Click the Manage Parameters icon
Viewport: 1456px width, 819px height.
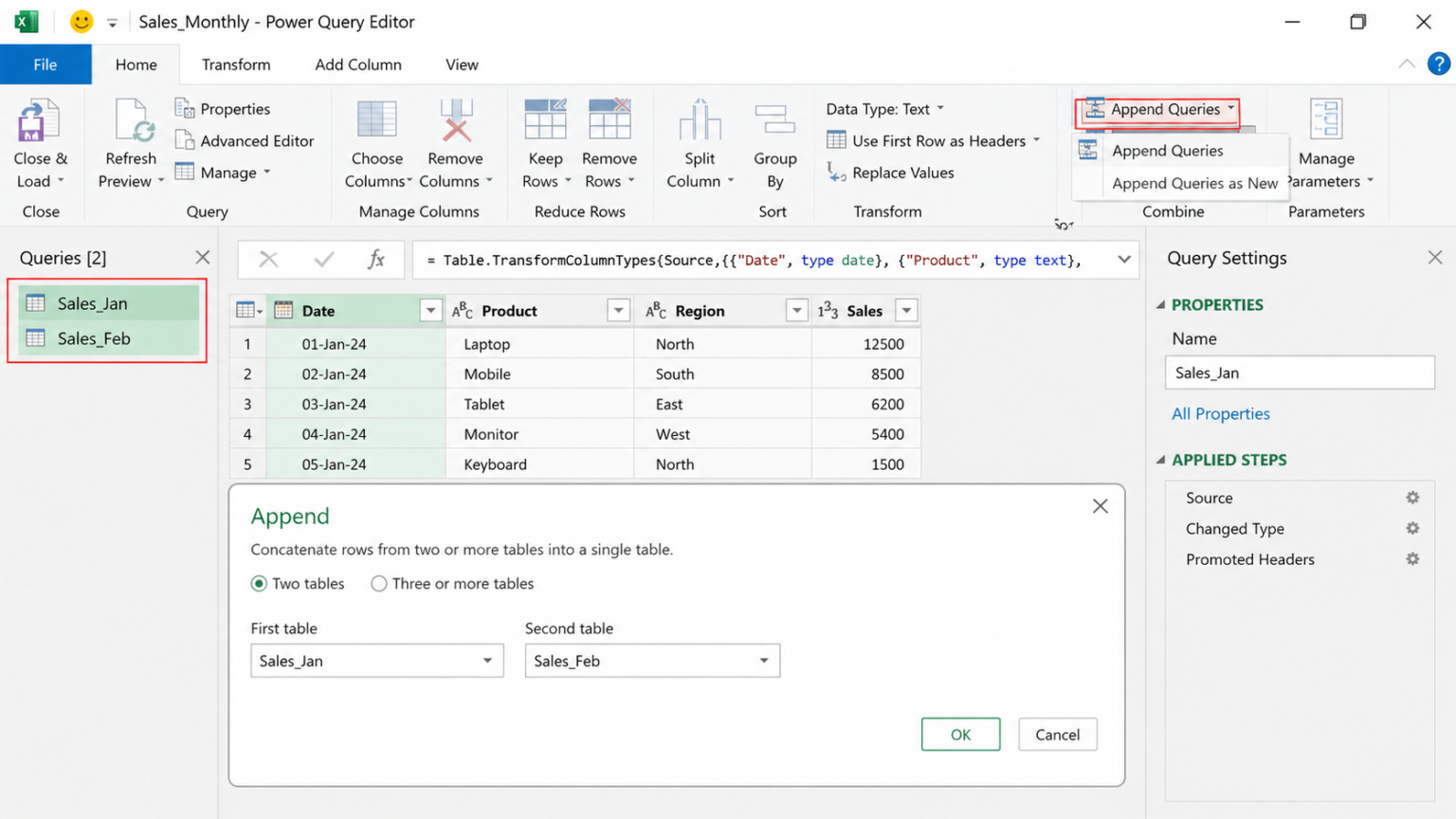[1326, 120]
